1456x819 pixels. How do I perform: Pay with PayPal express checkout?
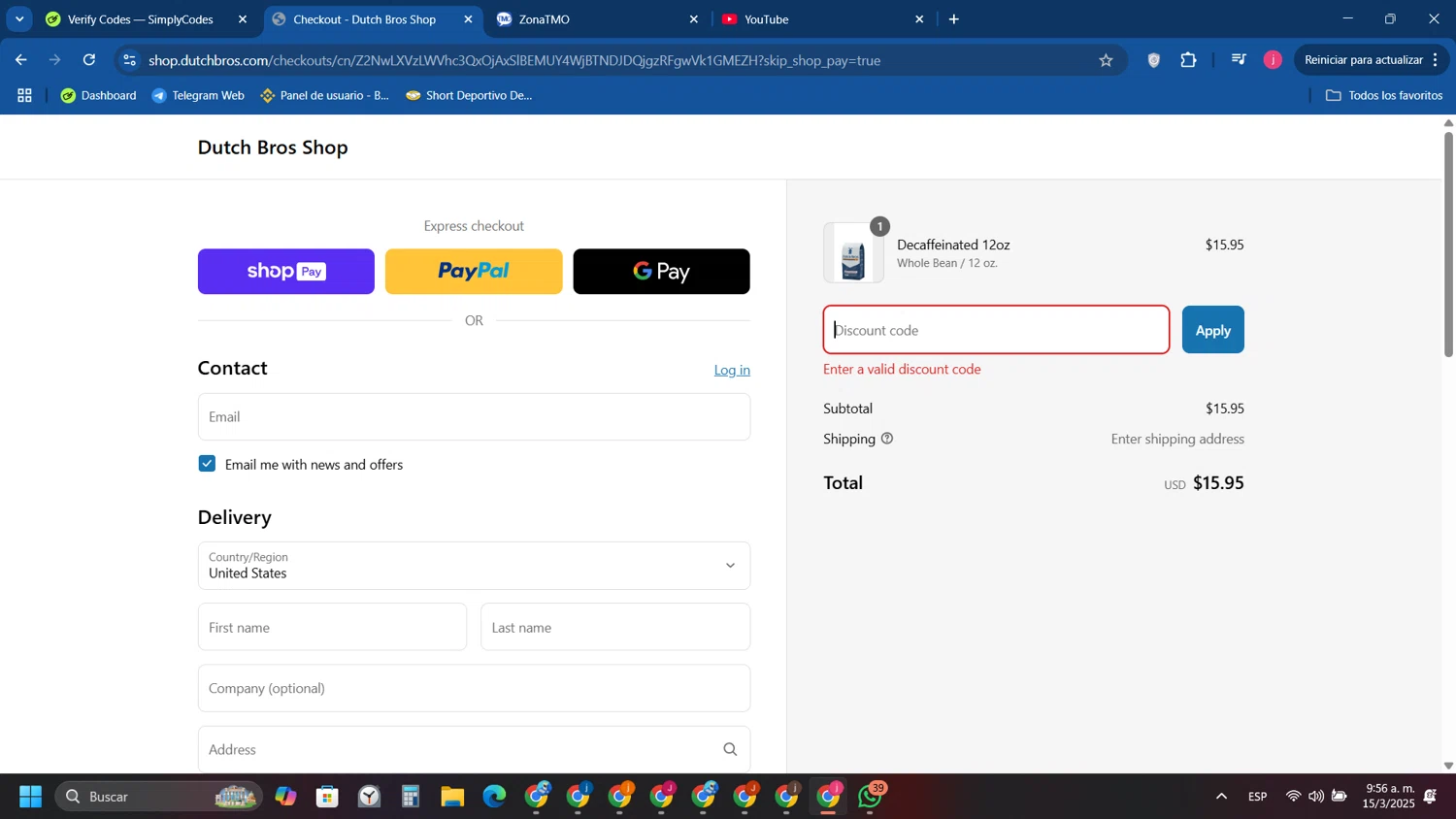(x=474, y=272)
